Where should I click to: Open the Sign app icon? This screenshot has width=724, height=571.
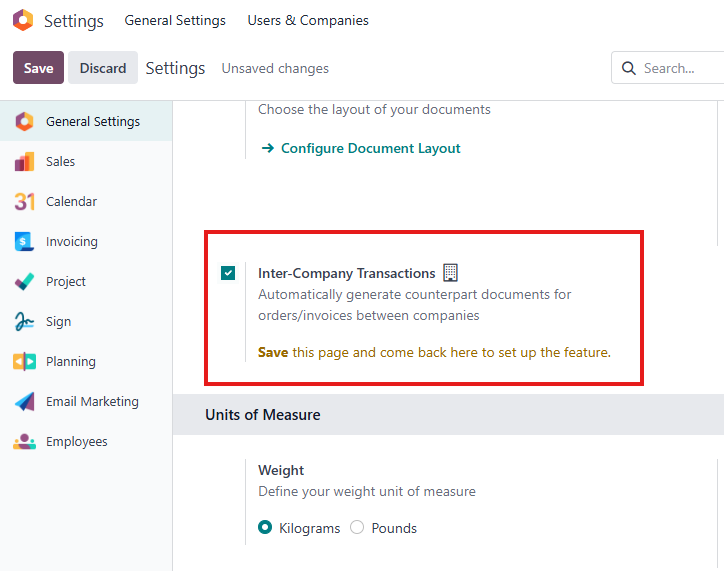tap(24, 321)
